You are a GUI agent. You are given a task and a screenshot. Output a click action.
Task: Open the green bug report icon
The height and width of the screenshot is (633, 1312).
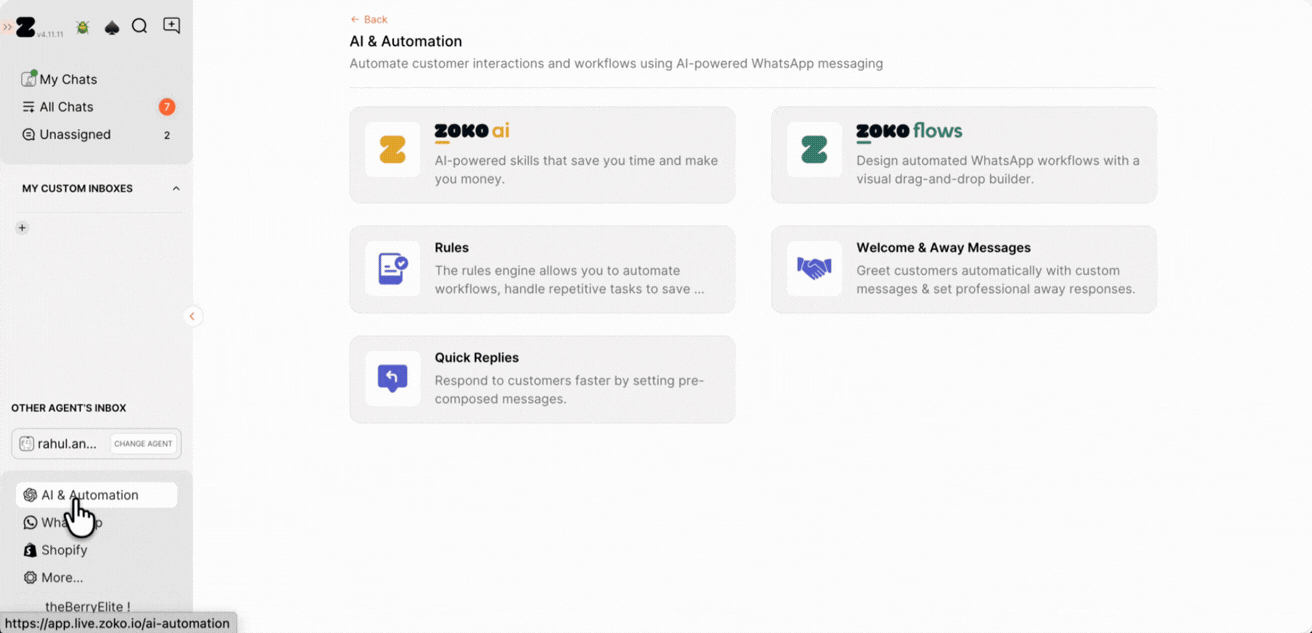[x=83, y=27]
